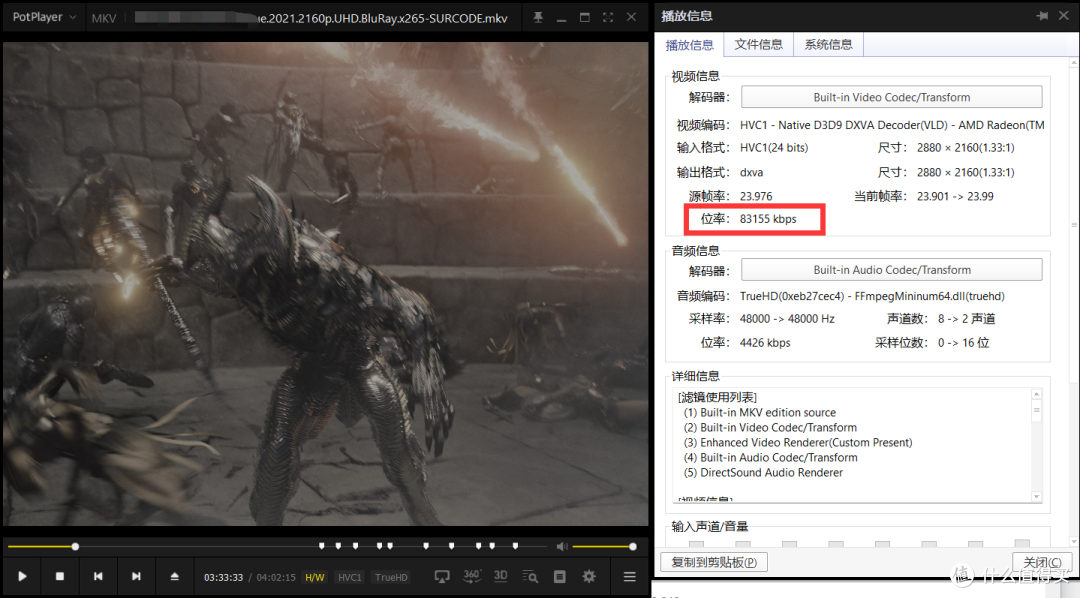Click the 关闭(C) button
This screenshot has height=598, width=1080.
pyautogui.click(x=1041, y=562)
